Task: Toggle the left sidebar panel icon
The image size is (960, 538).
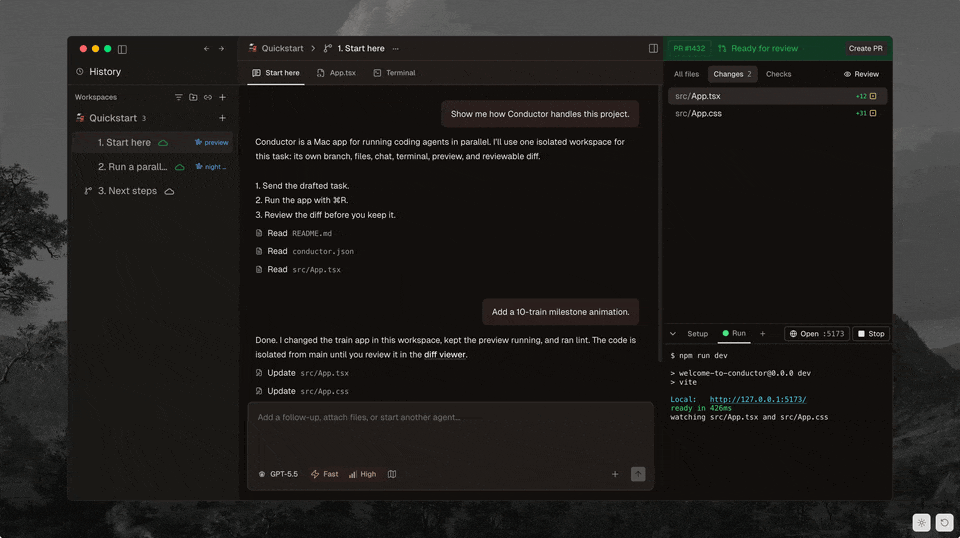Action: pyautogui.click(x=122, y=49)
